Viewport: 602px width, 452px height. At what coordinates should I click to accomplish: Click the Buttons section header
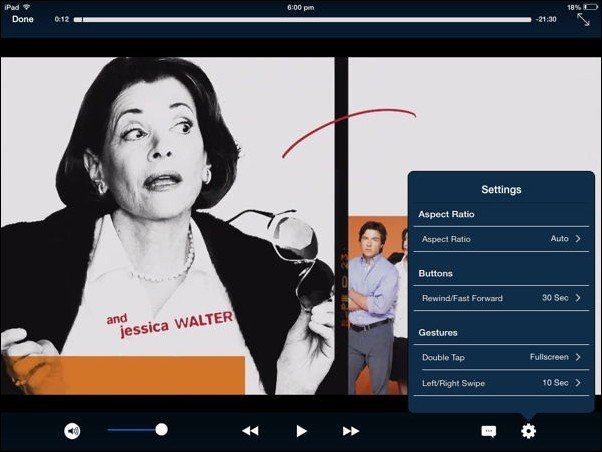tap(435, 273)
